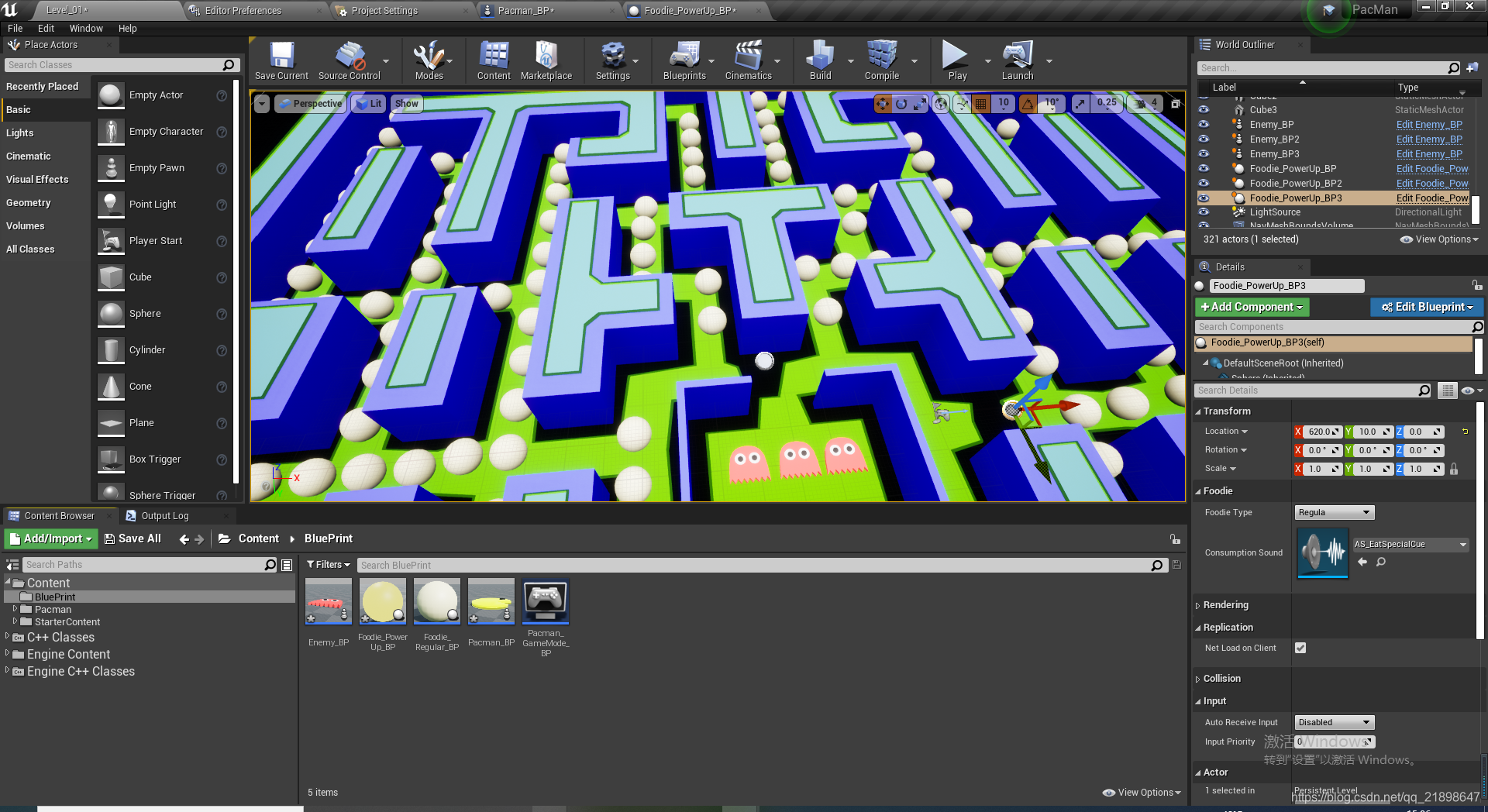Open Auto Receive Input dropdown
This screenshot has height=812, width=1488.
pyautogui.click(x=1335, y=722)
